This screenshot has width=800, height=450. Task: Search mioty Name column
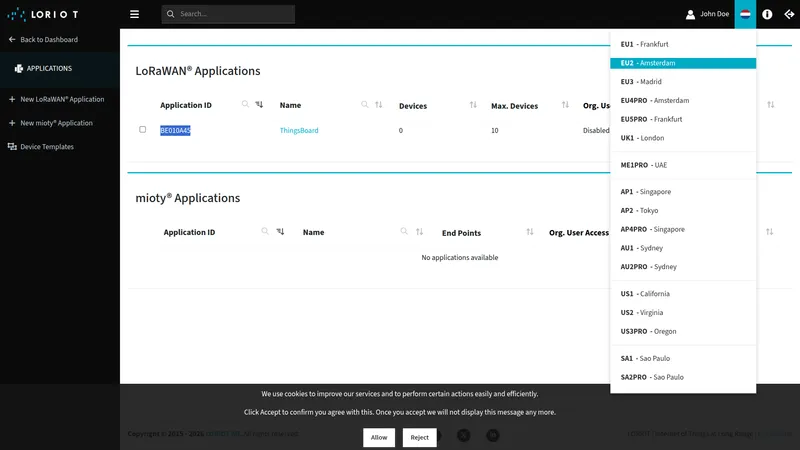click(x=404, y=231)
